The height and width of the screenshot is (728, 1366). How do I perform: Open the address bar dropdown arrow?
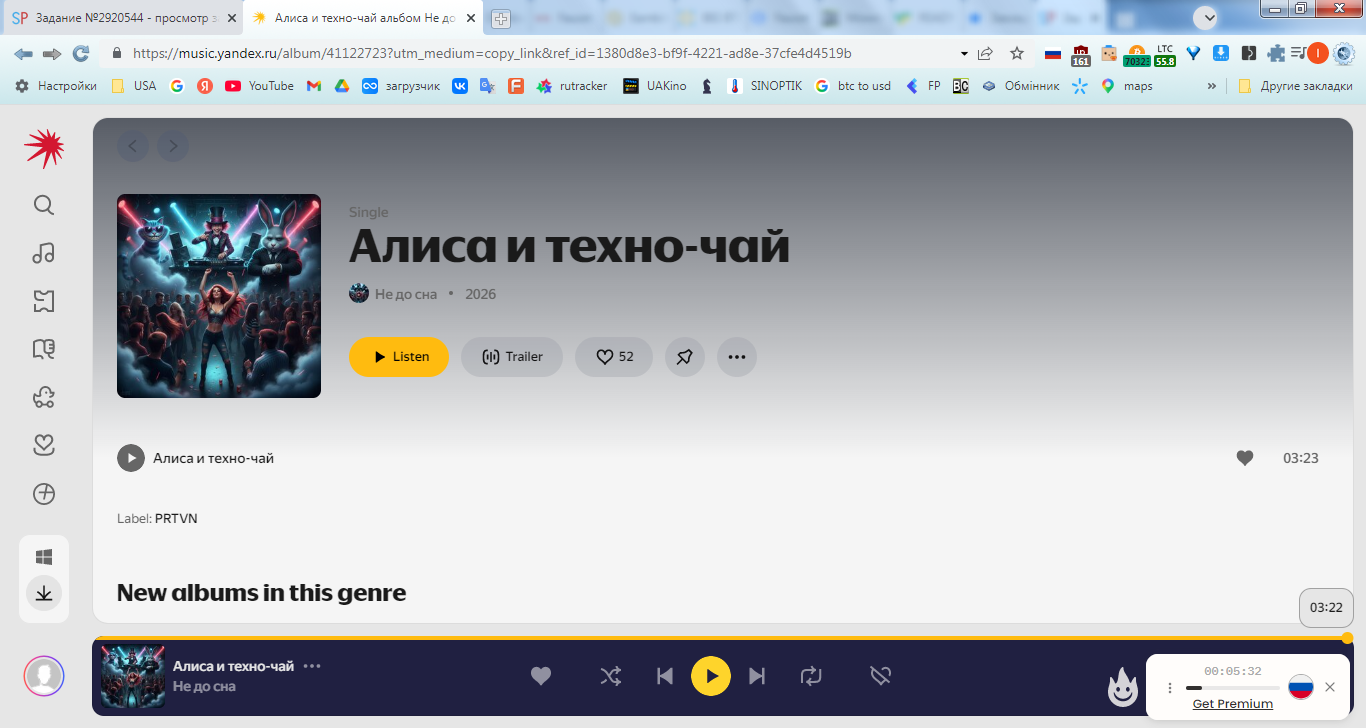pos(964,54)
